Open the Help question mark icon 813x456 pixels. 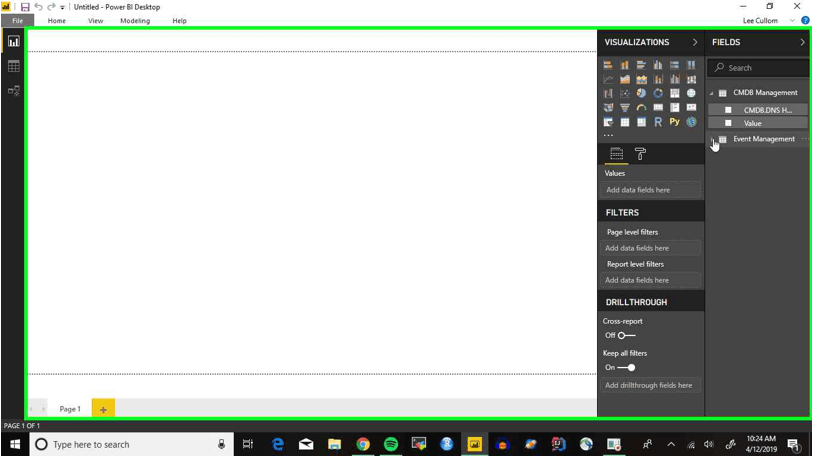pos(805,20)
